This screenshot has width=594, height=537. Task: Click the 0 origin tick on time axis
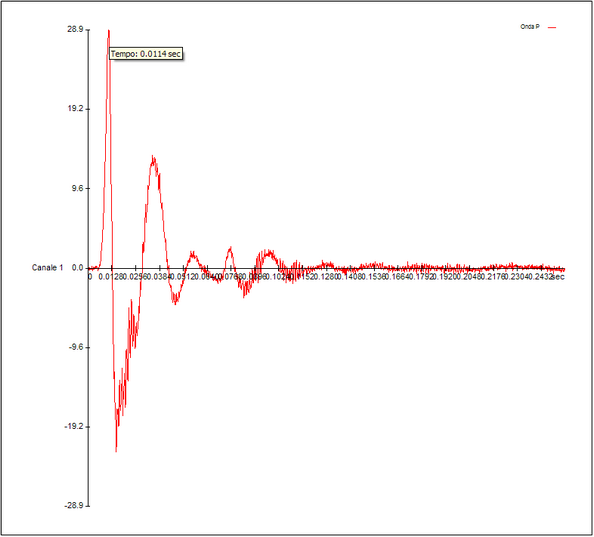pos(90,277)
